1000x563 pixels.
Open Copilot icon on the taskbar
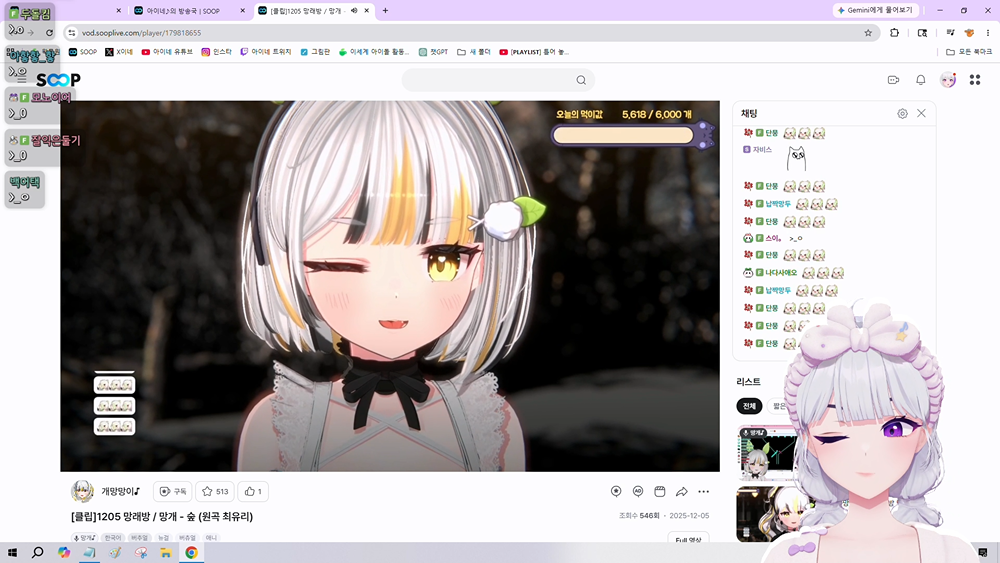click(64, 553)
